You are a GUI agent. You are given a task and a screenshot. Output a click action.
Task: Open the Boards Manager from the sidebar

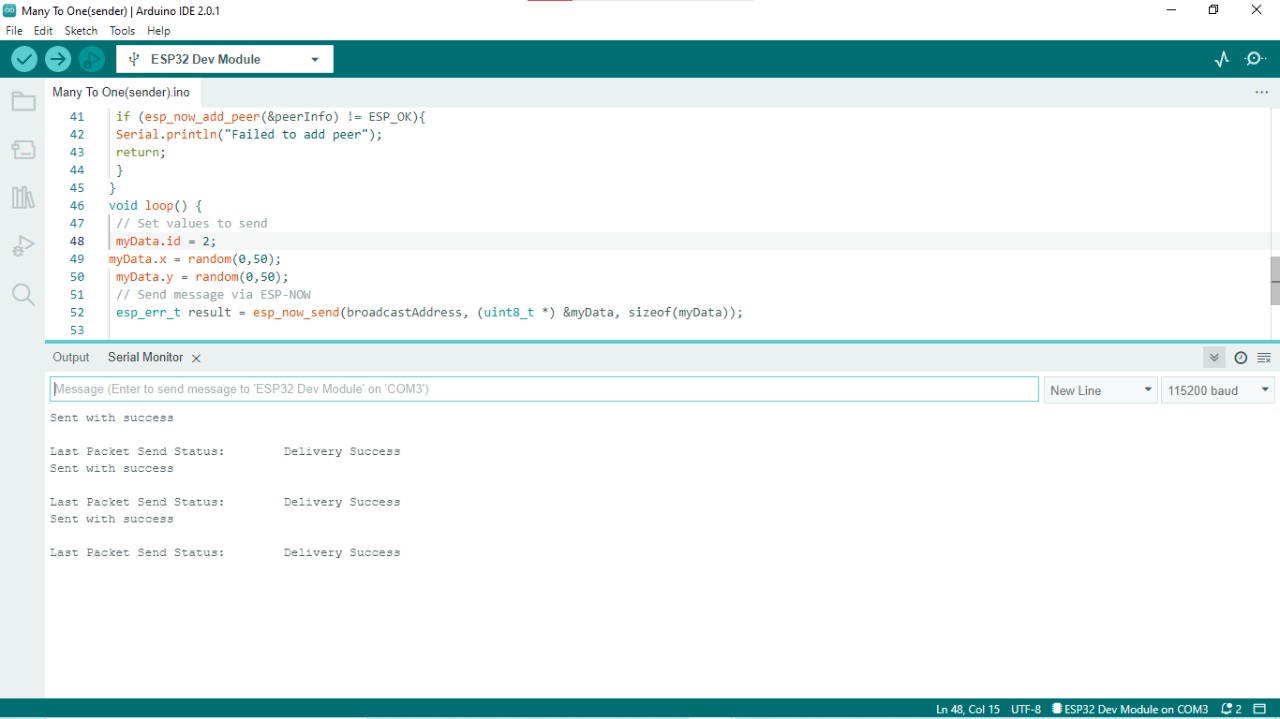23,149
